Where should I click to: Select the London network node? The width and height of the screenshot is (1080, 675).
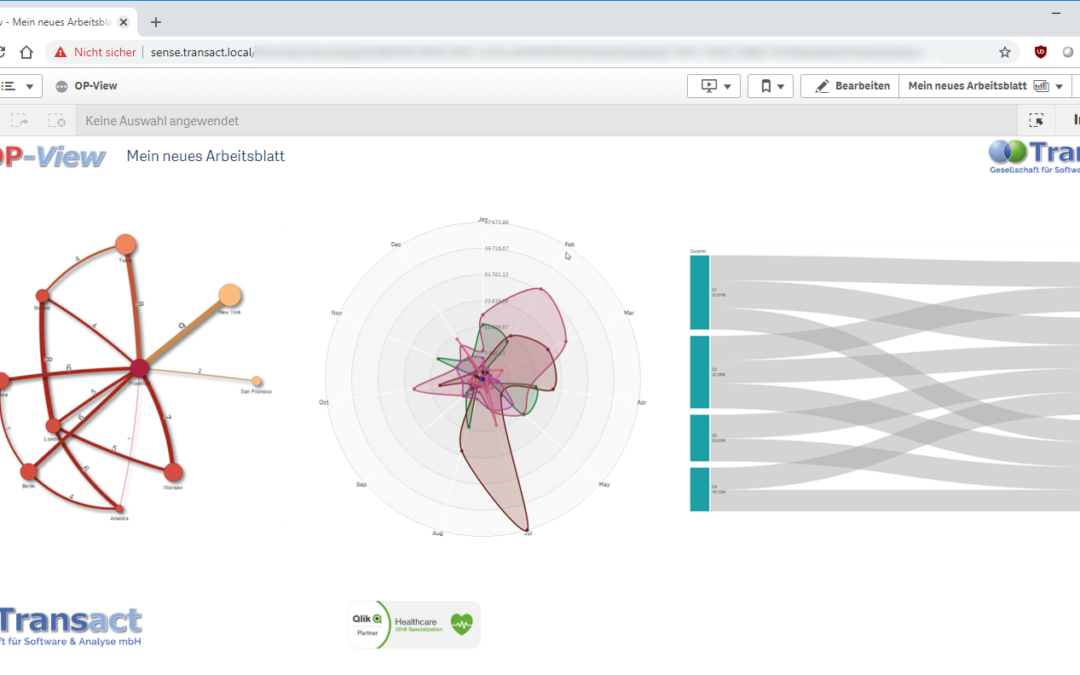pos(53,426)
